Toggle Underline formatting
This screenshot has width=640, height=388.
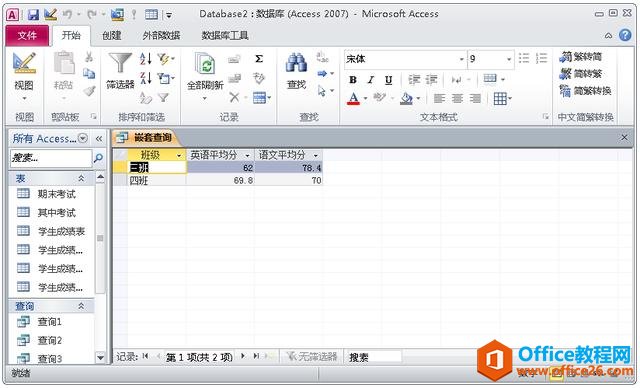click(389, 80)
